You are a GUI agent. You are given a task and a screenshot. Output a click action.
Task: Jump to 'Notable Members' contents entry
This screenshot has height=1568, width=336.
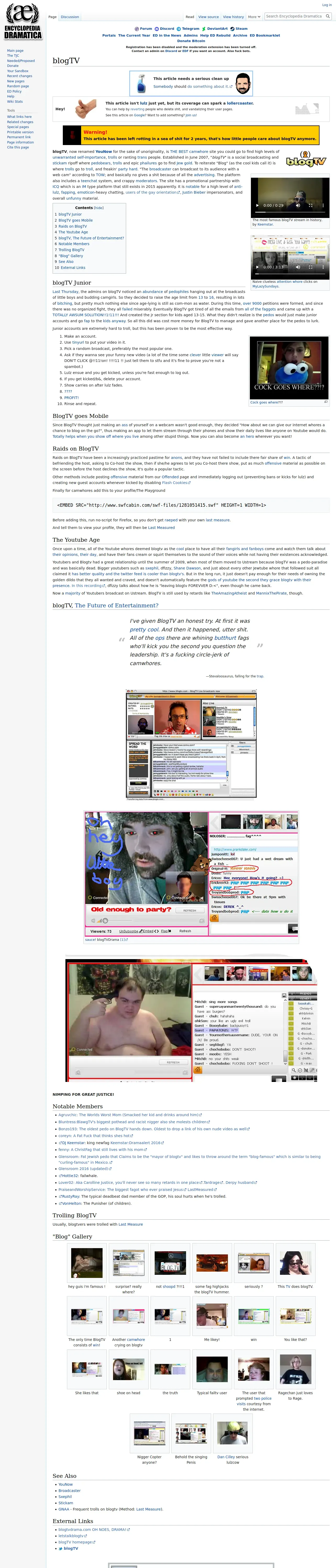point(74,244)
